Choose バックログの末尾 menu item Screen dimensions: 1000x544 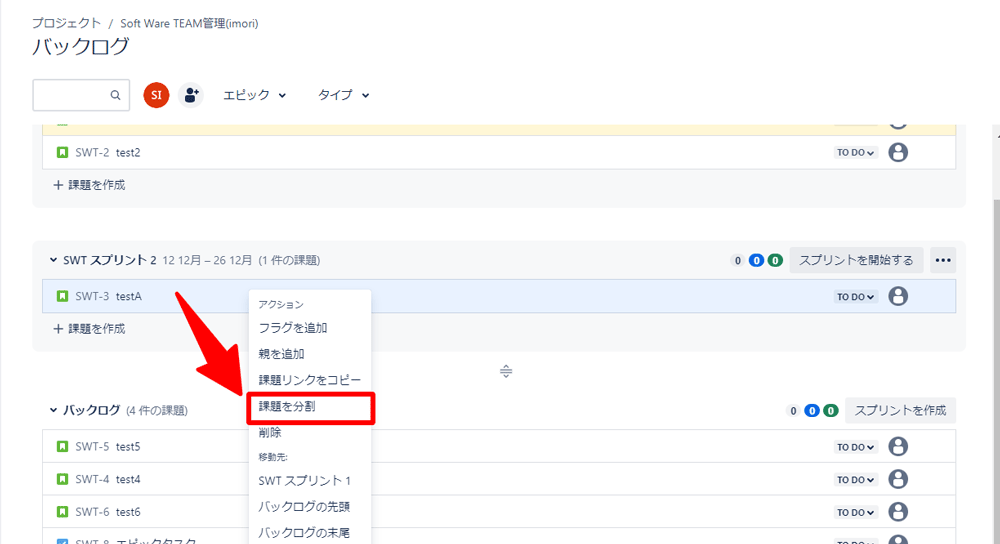tap(310, 533)
